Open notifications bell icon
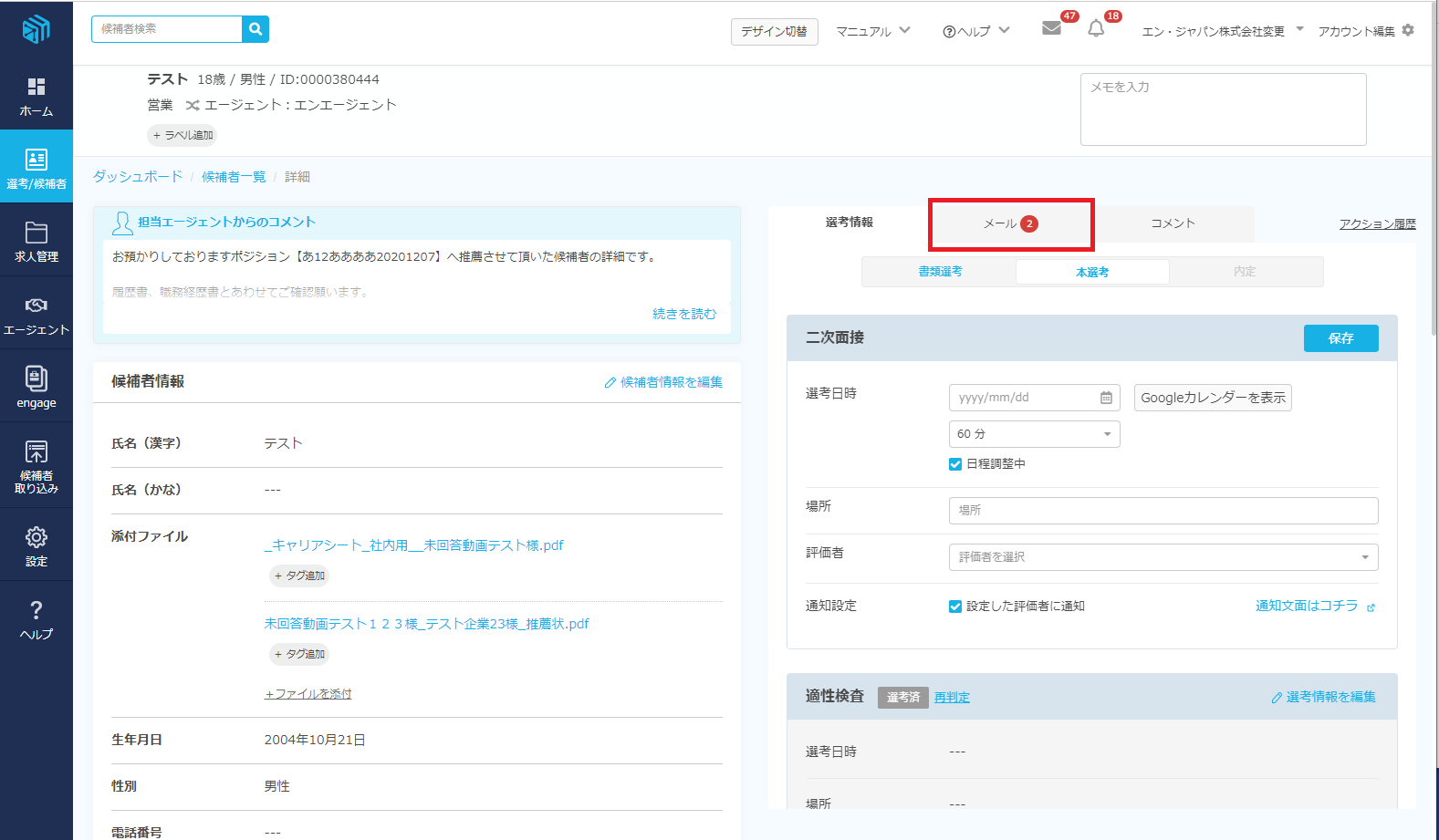Screen dimensions: 1439x840 [1096, 29]
